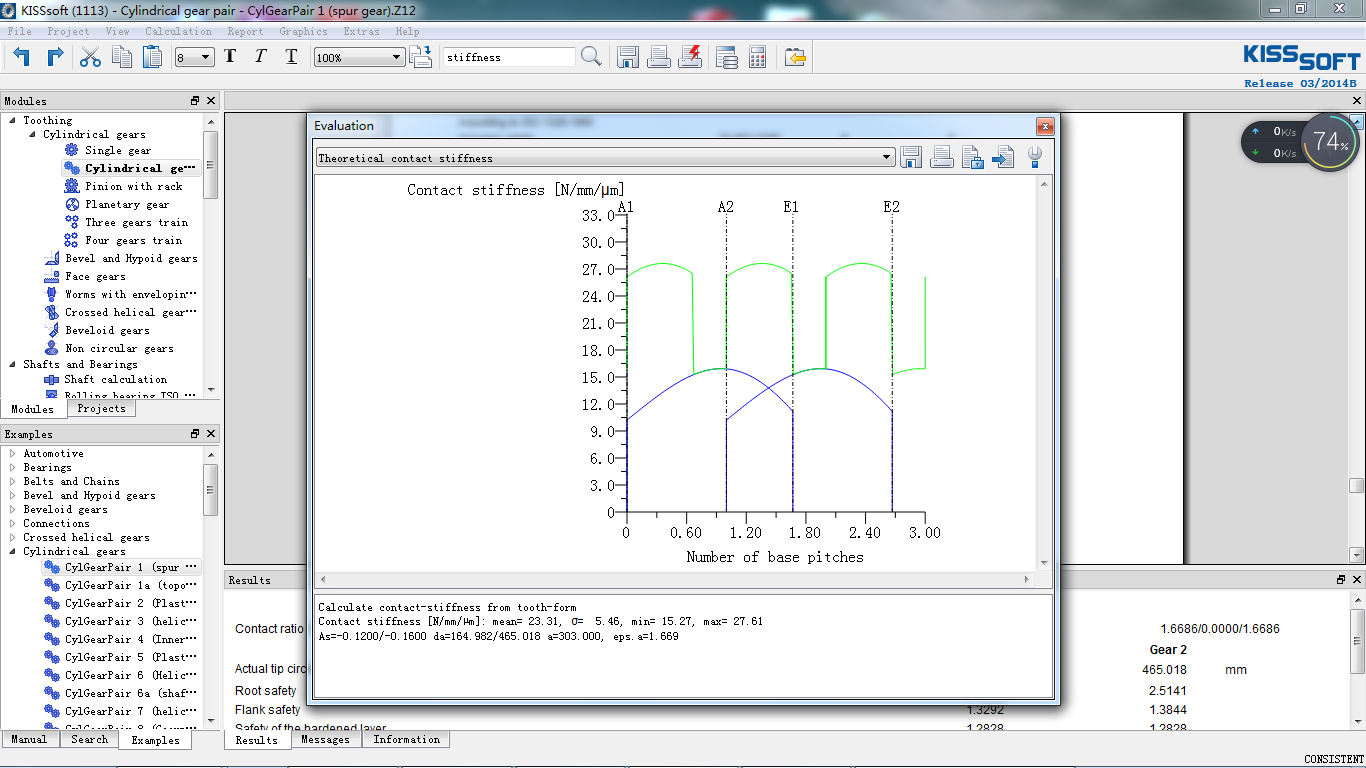
Task: Click the main toolbar Print icon
Action: point(658,57)
